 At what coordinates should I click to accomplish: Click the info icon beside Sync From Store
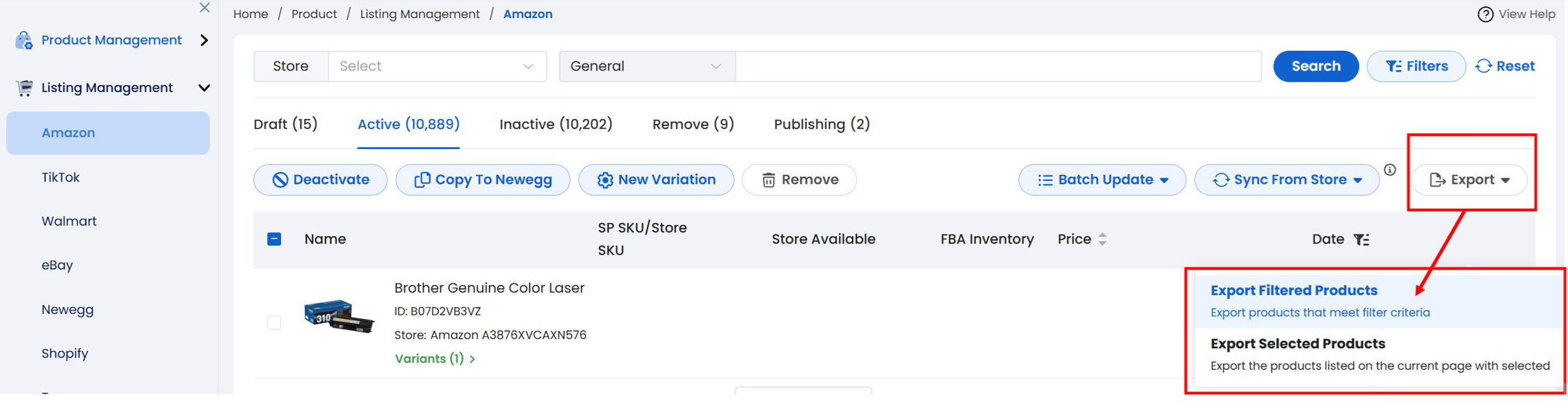tap(1390, 170)
